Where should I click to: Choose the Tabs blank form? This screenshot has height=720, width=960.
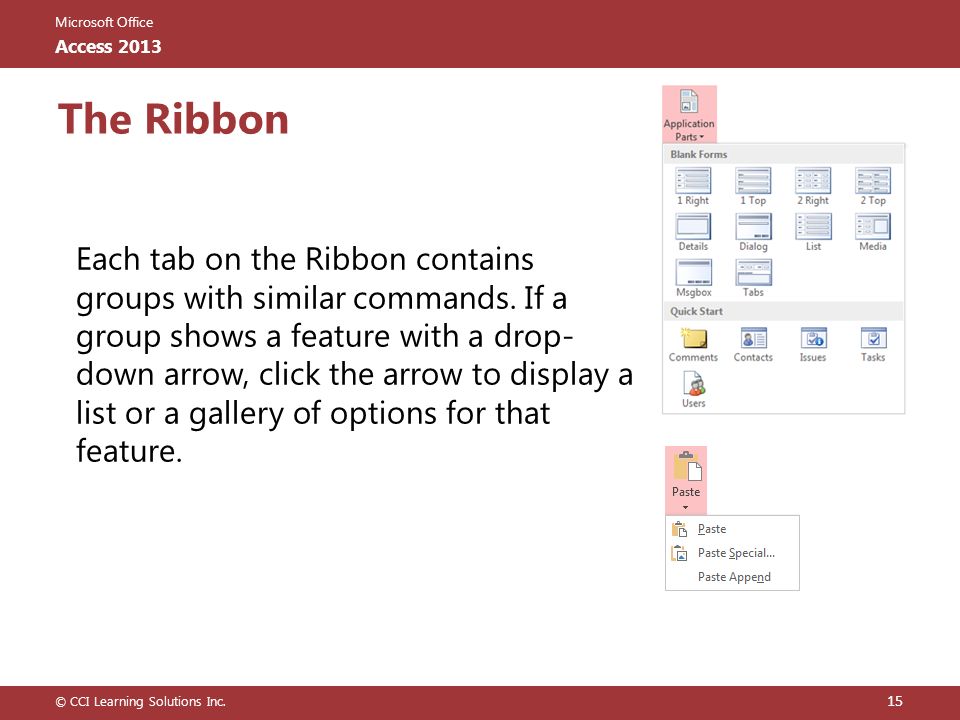753,279
